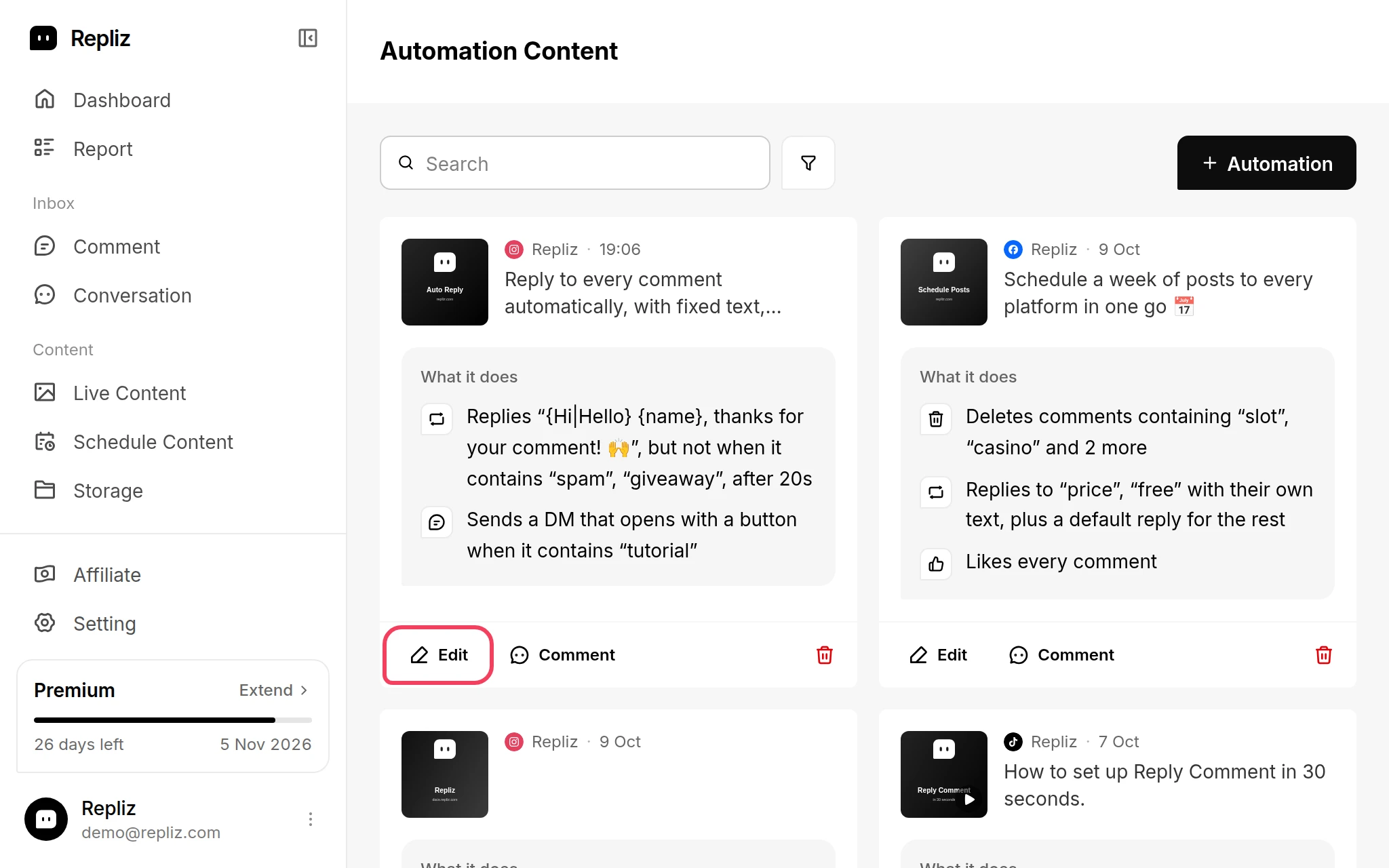1389x868 pixels.
Task: Play the Reply Comment video thumbnail
Action: coord(944,774)
